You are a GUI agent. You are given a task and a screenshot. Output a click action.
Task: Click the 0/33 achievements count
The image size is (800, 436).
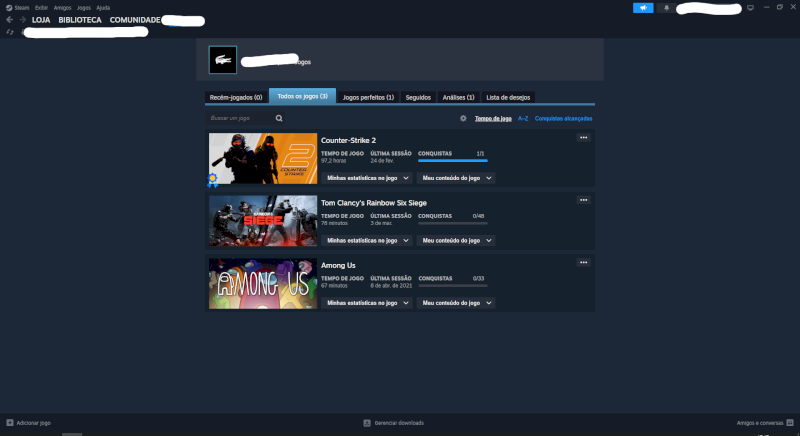(479, 278)
